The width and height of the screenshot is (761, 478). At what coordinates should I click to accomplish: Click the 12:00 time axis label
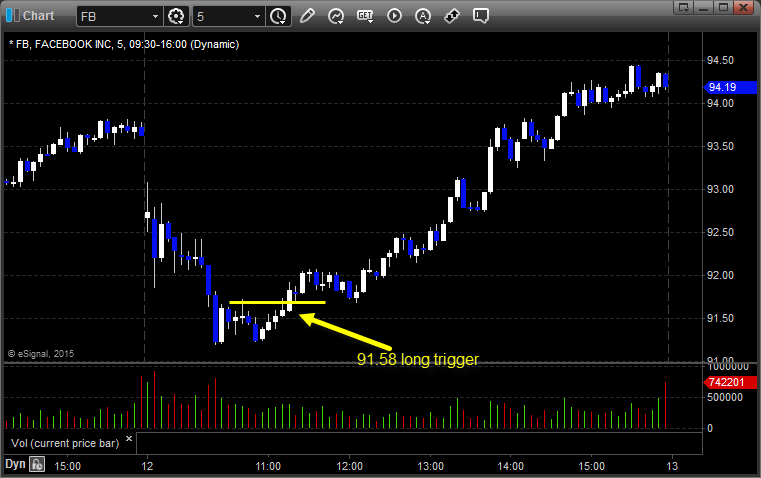(349, 466)
